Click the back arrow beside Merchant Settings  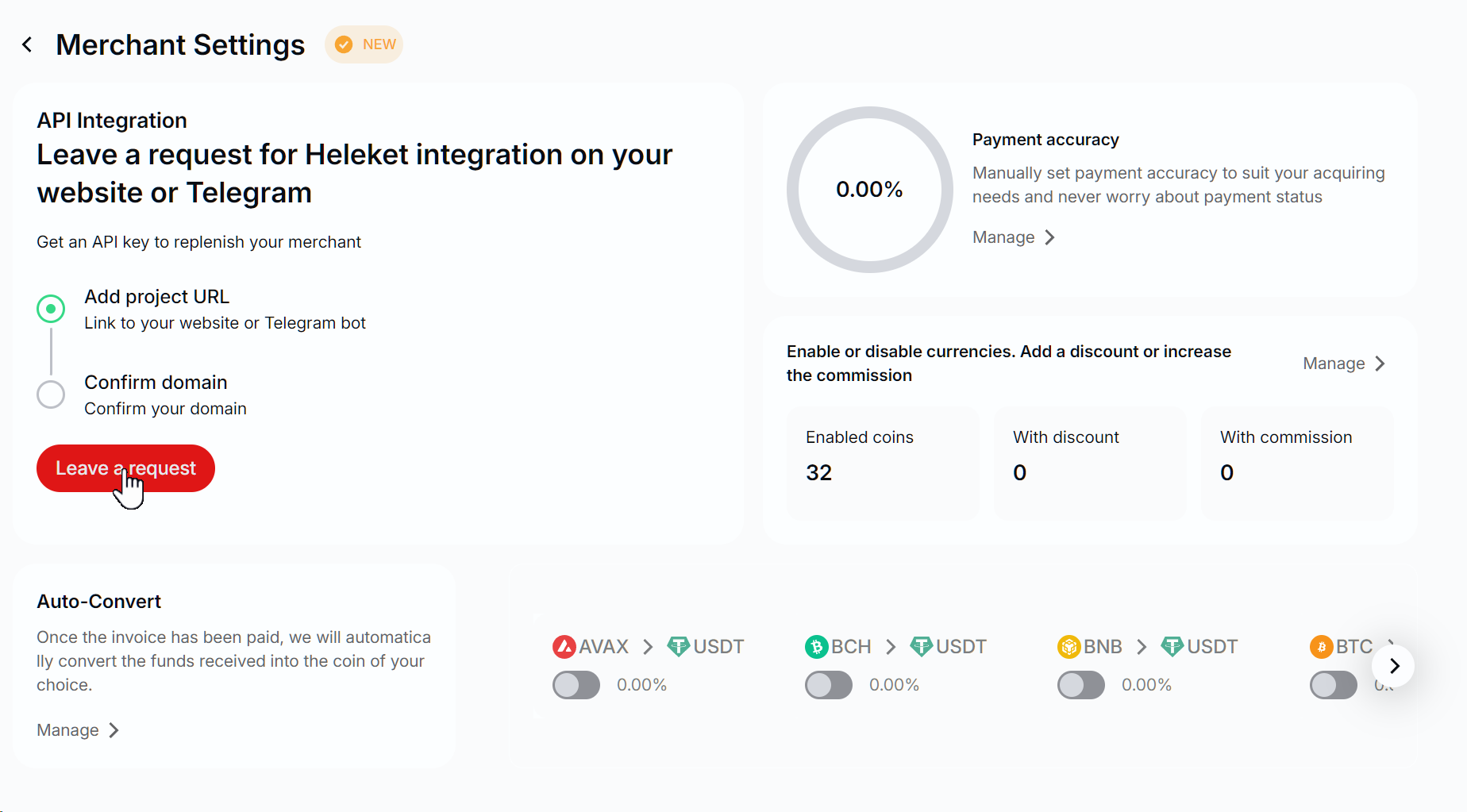[28, 45]
